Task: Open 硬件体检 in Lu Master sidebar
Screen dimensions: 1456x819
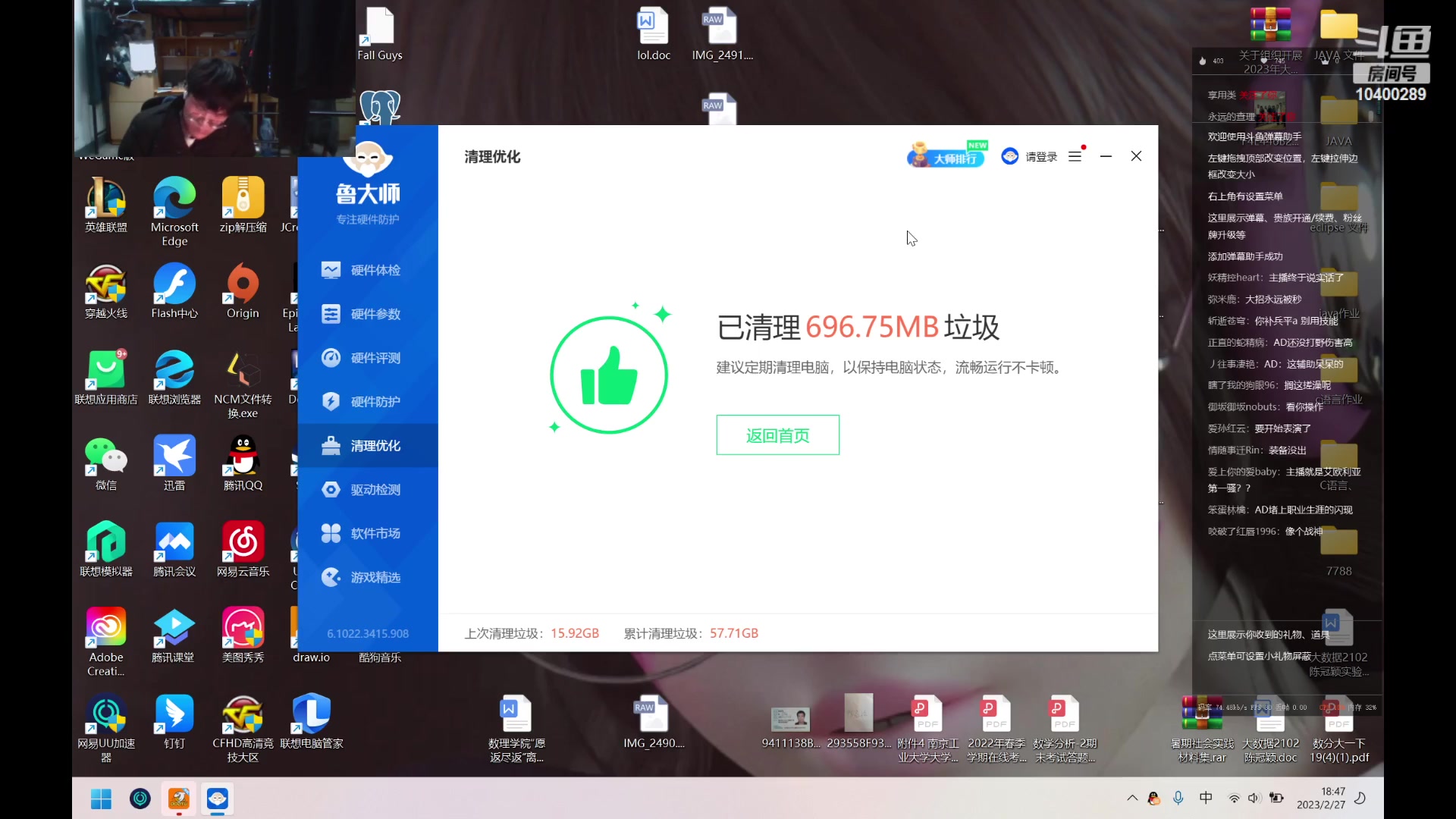Action: point(368,270)
